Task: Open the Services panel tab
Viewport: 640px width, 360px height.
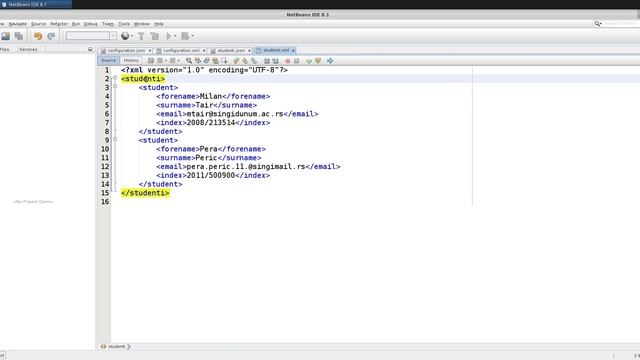Action: tap(28, 49)
